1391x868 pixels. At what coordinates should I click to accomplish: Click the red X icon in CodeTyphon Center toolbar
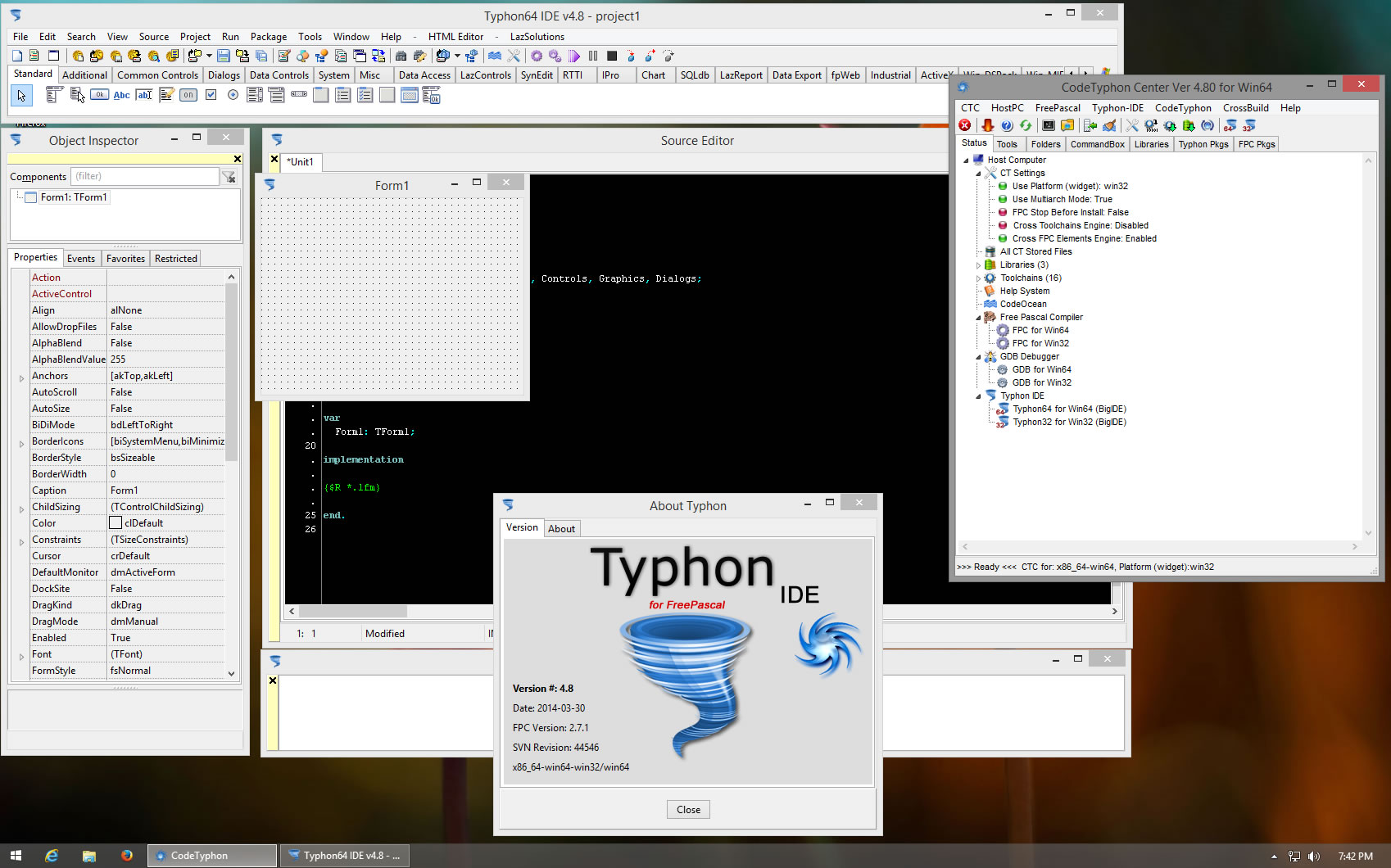coord(965,125)
